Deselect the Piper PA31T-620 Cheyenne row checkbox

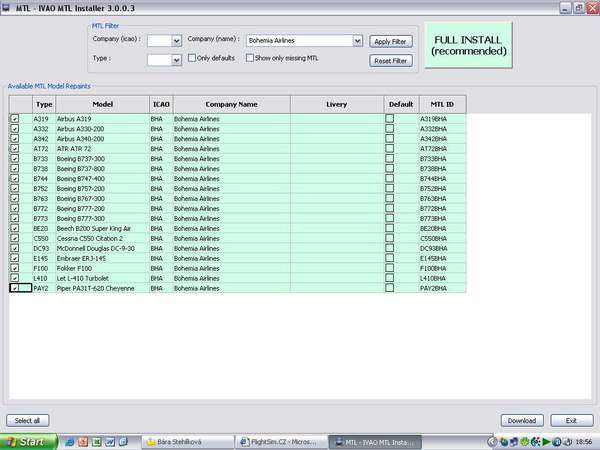pyautogui.click(x=14, y=288)
